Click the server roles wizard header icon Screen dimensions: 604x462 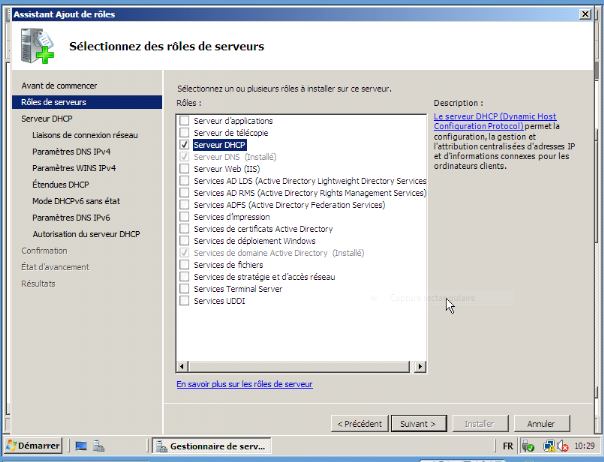pyautogui.click(x=36, y=47)
